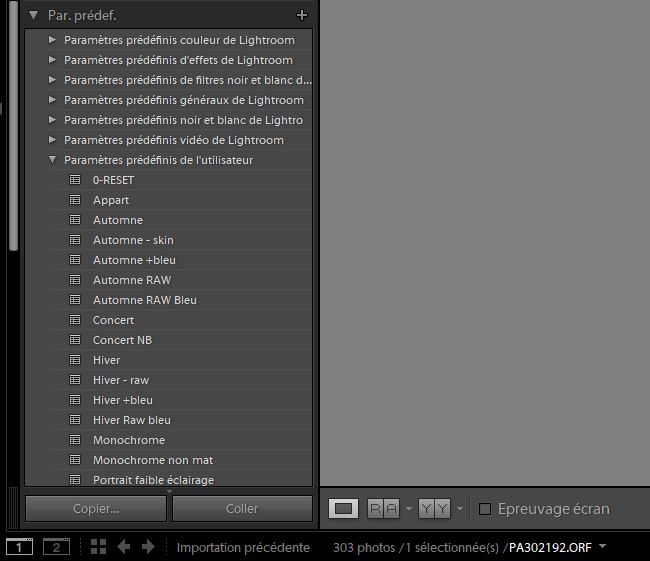Click preset icon beside Monochrome non mat
650x561 pixels.
[x=75, y=459]
